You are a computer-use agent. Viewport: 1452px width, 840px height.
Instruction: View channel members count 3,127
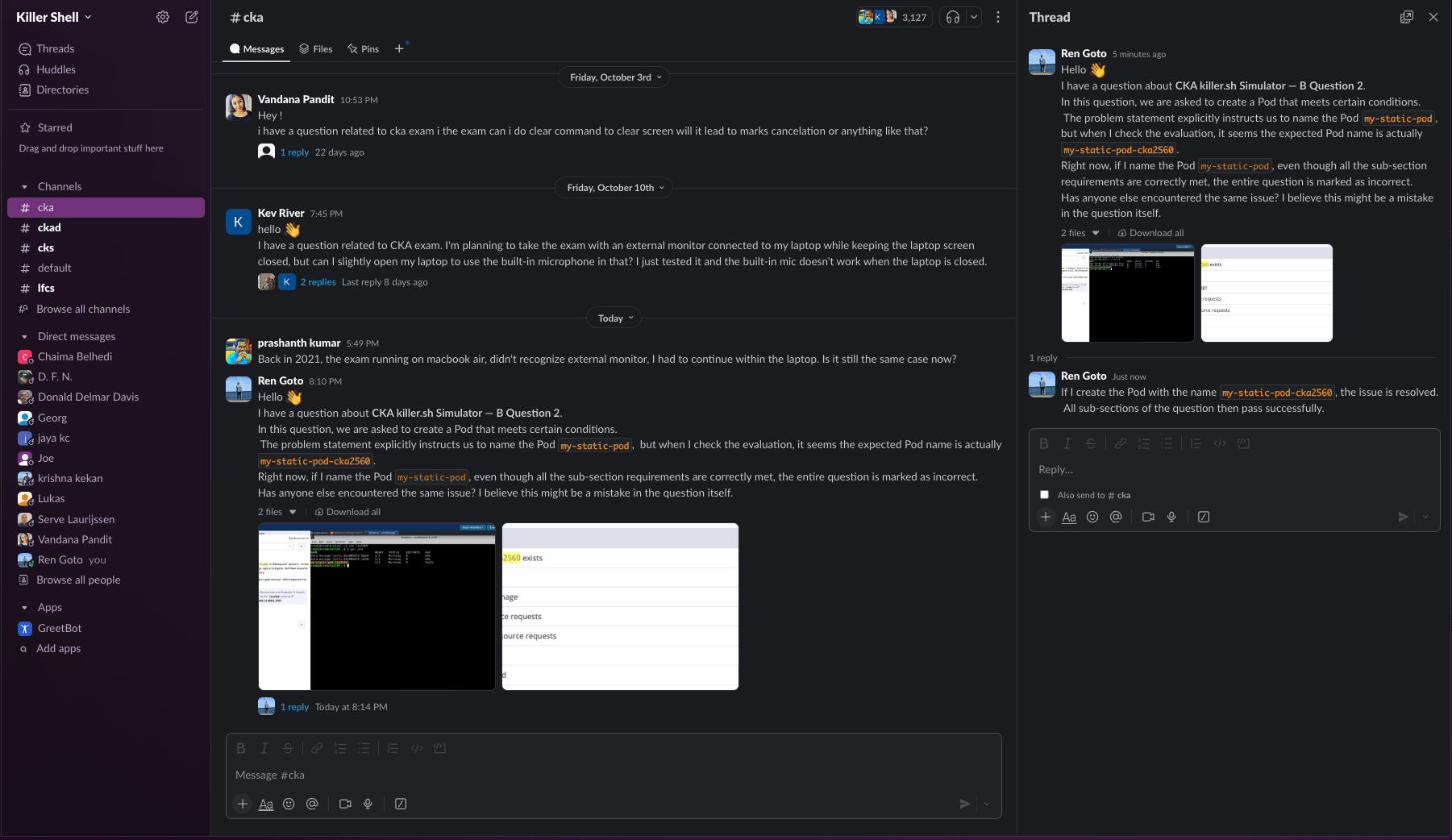coord(893,17)
